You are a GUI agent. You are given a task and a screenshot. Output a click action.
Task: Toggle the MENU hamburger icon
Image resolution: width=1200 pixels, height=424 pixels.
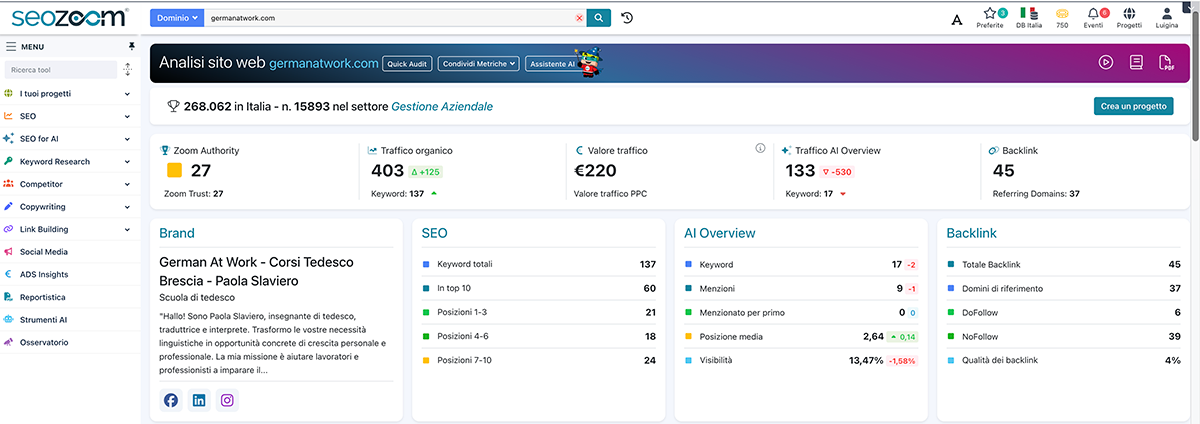click(x=11, y=46)
